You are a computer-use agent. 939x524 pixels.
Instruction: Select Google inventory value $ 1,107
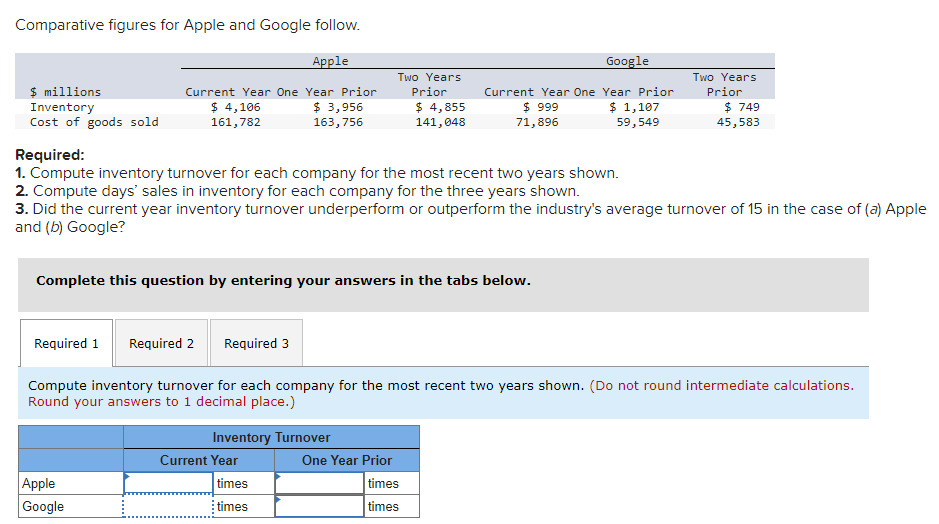(x=634, y=107)
